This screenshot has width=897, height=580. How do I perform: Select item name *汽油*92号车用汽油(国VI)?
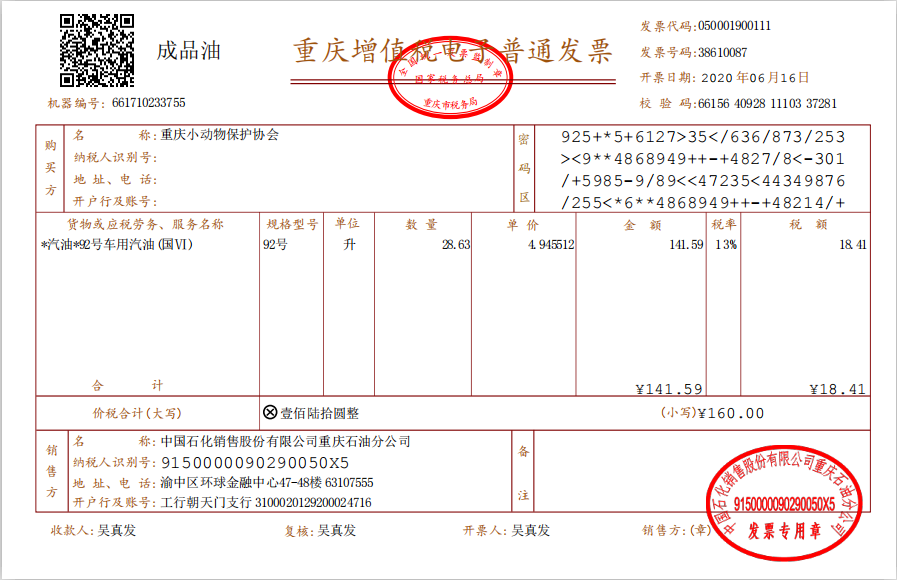coord(117,245)
